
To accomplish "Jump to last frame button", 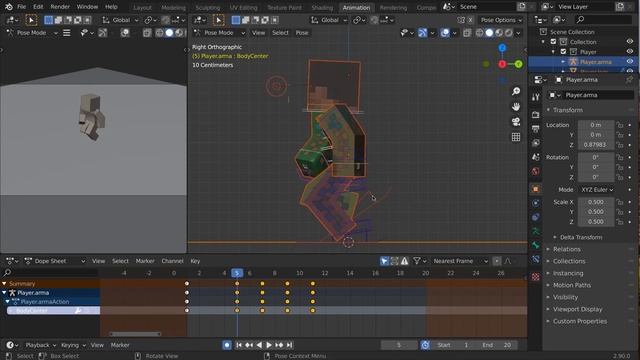I will pyautogui.click(x=289, y=345).
